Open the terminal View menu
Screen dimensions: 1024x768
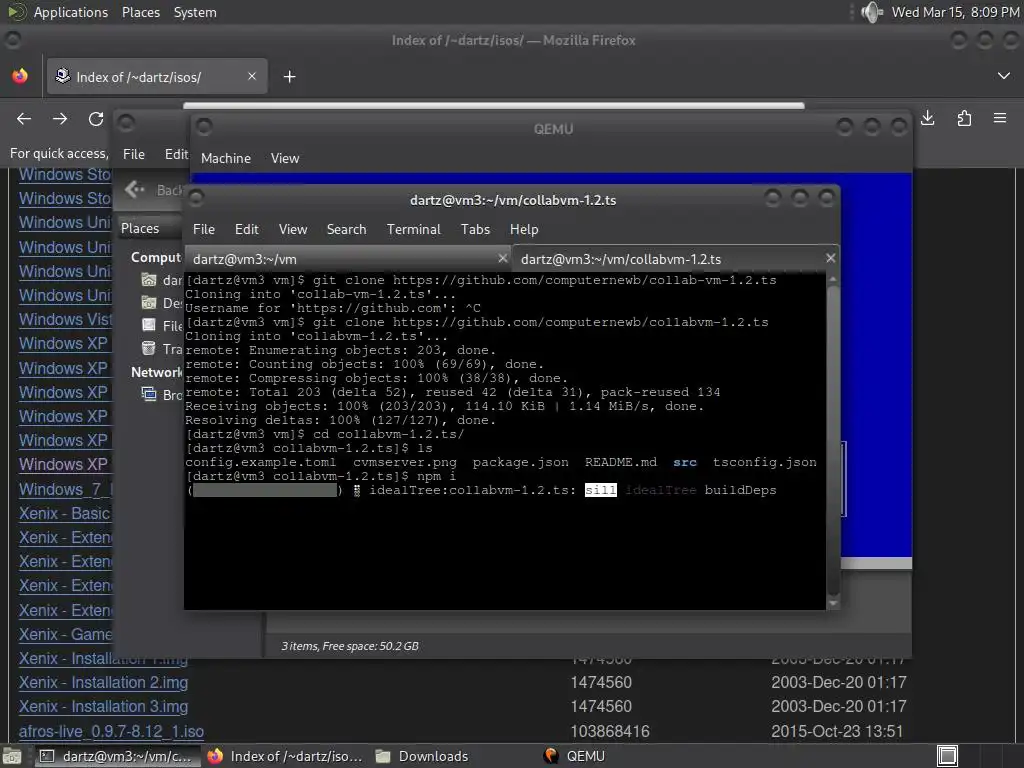pos(293,229)
